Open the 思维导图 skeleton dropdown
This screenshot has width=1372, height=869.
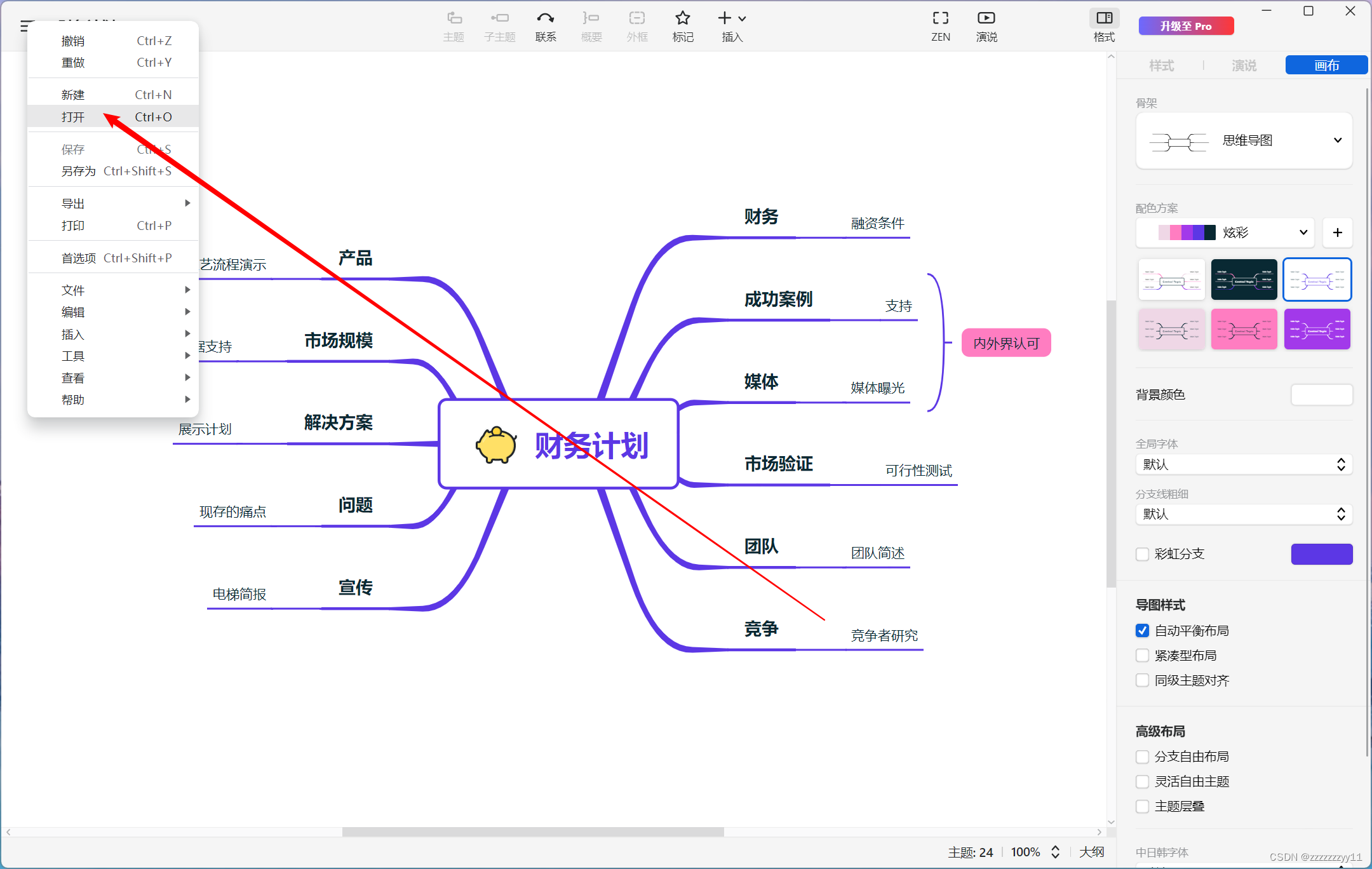(1244, 140)
